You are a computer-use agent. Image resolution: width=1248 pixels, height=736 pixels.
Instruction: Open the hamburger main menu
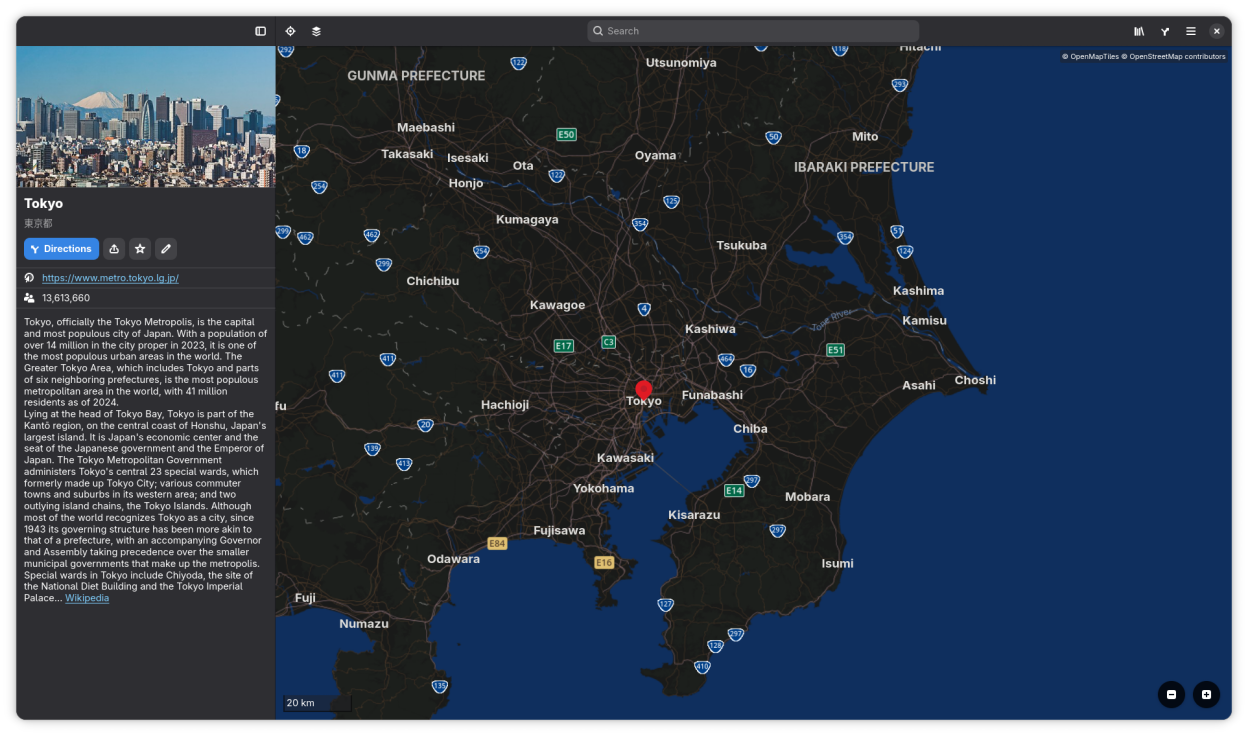point(1191,31)
